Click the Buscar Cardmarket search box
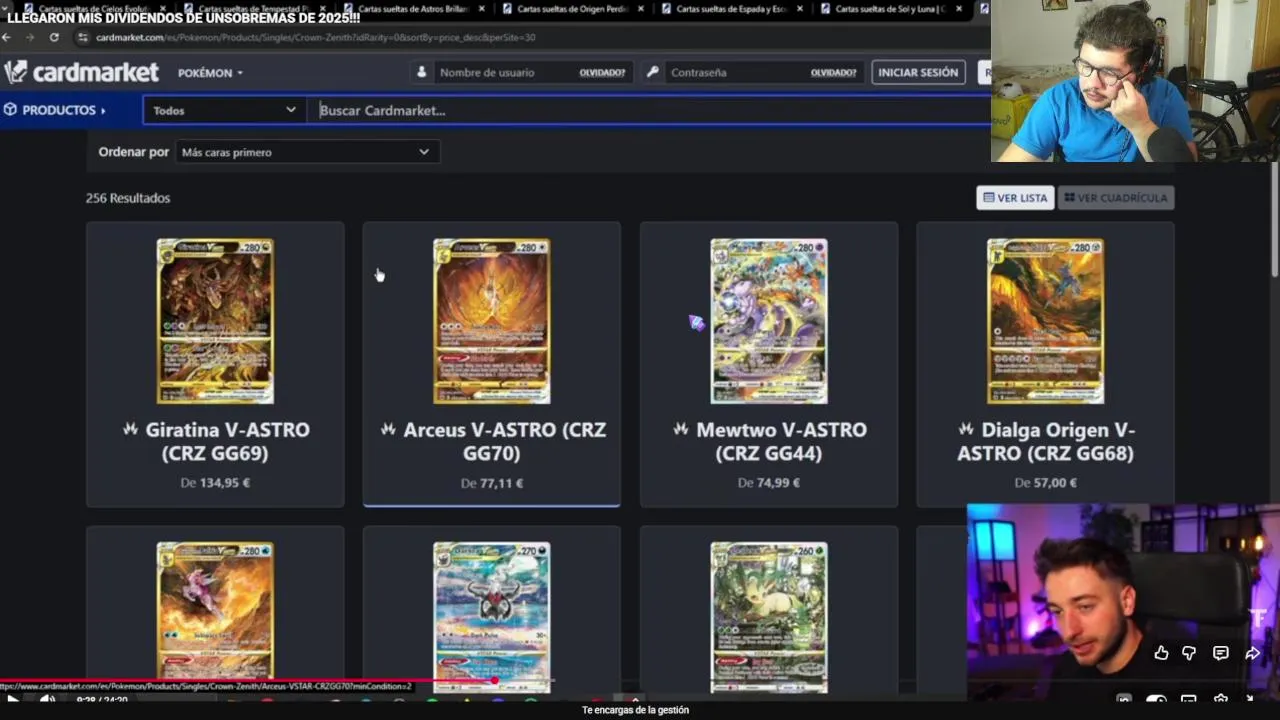 point(650,110)
